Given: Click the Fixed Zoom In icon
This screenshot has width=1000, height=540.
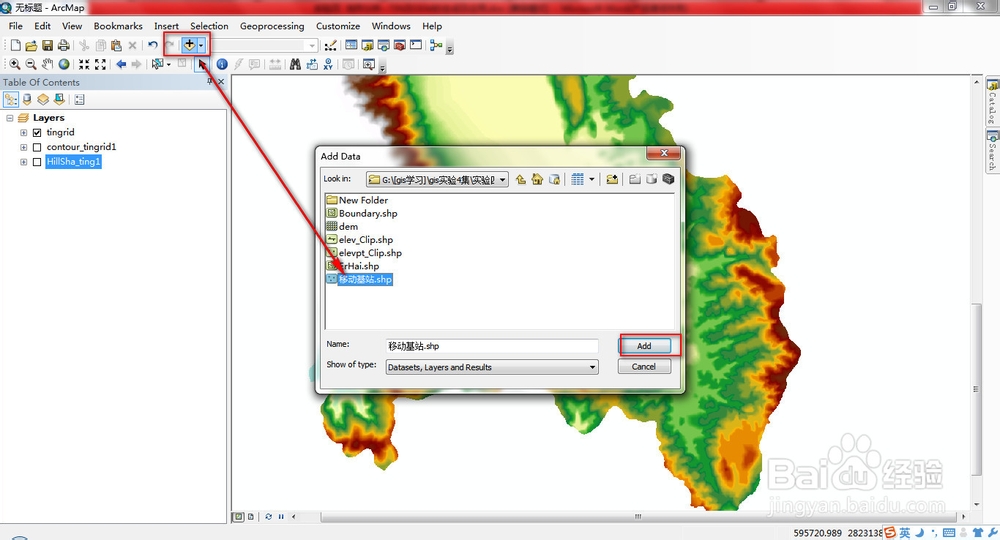Looking at the screenshot, I should coord(84,64).
